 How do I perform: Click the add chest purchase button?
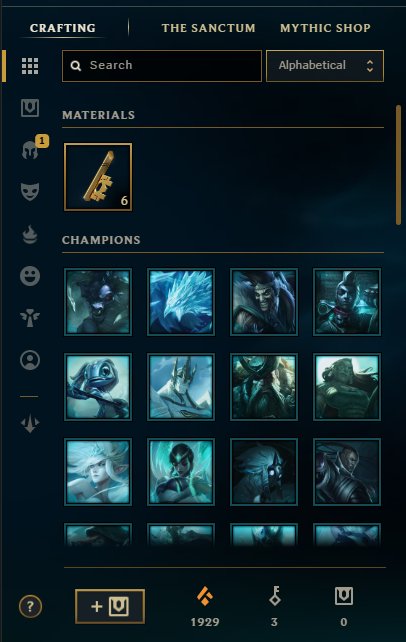click(110, 606)
